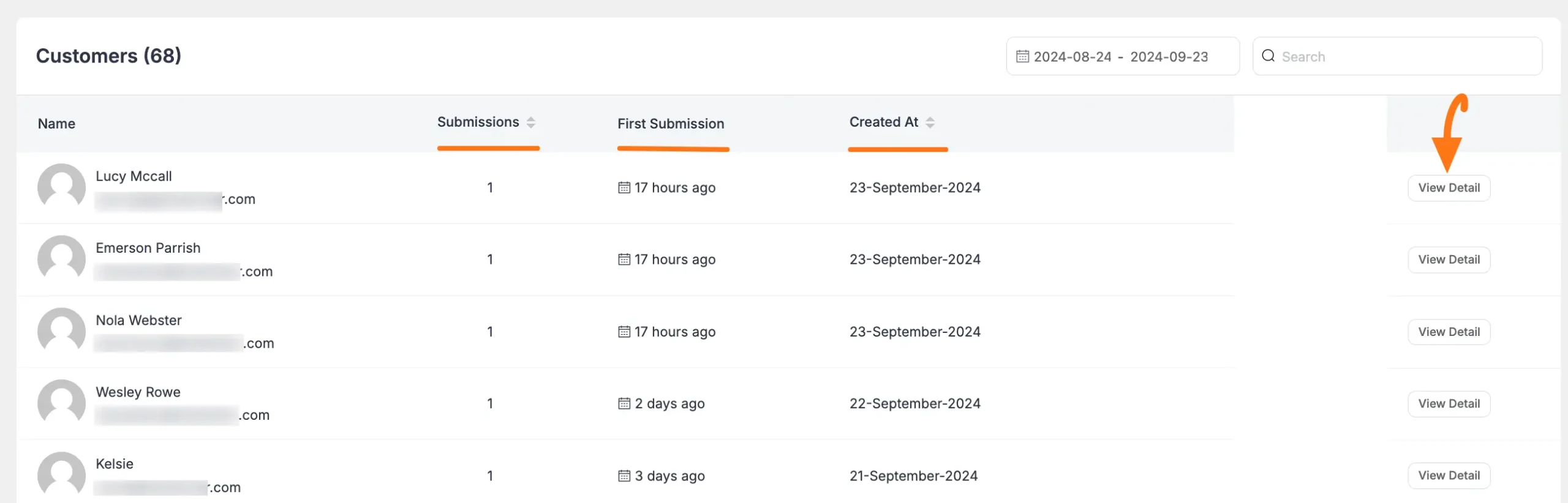
Task: Click Kelsie's avatar icon
Action: pyautogui.click(x=61, y=474)
